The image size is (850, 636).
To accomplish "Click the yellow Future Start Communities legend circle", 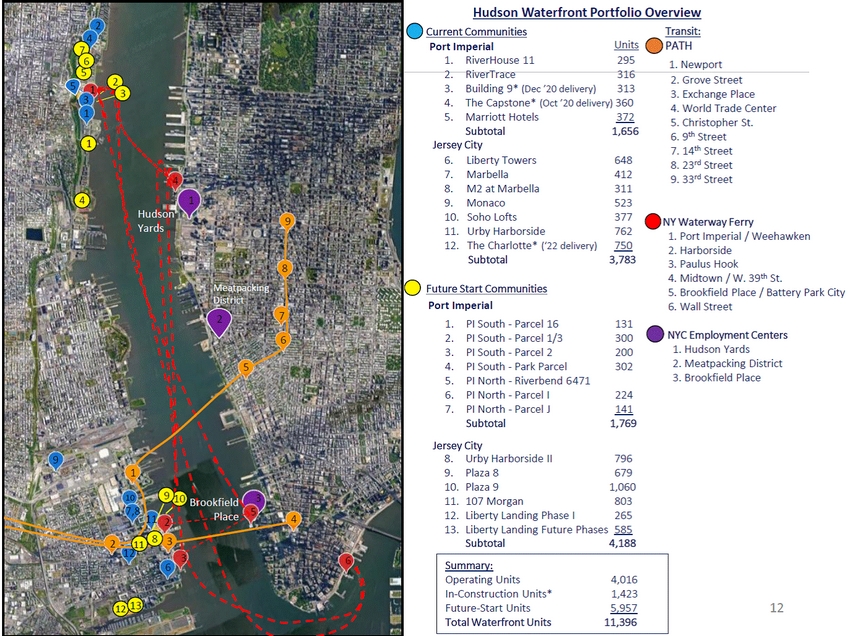I will 414,289.
